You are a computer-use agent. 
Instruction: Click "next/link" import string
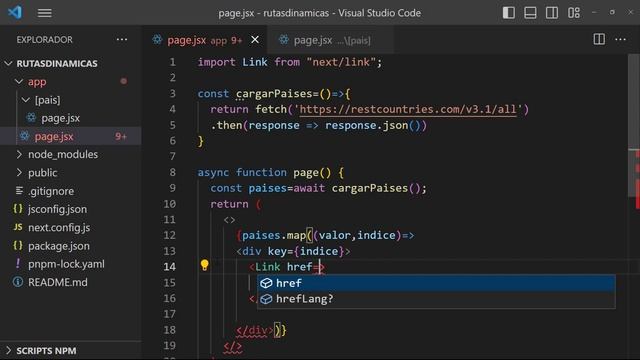(341, 62)
